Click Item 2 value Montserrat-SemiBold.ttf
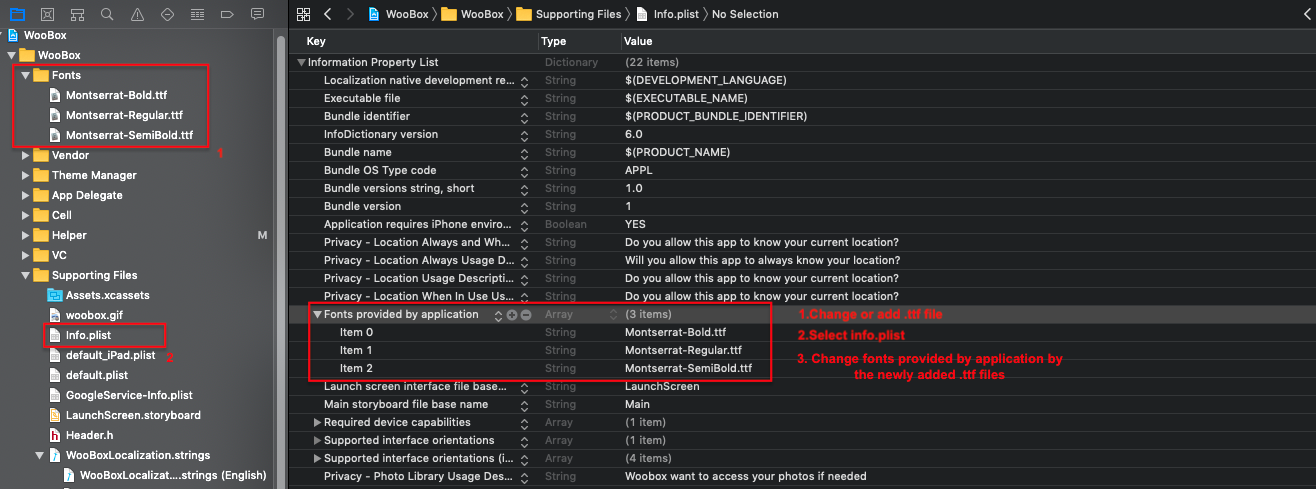1316x489 pixels. point(688,368)
